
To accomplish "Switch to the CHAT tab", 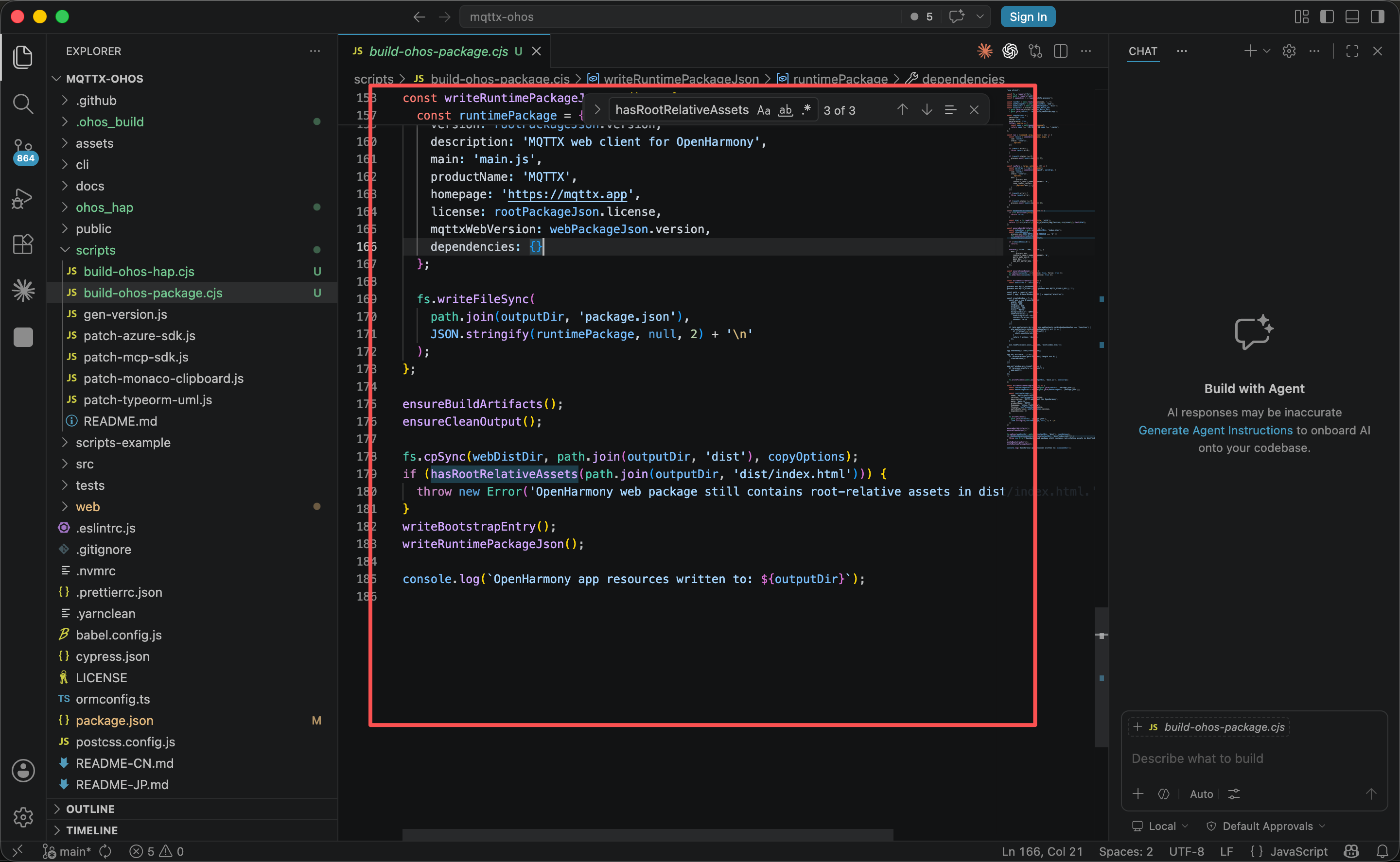I will click(x=1143, y=52).
